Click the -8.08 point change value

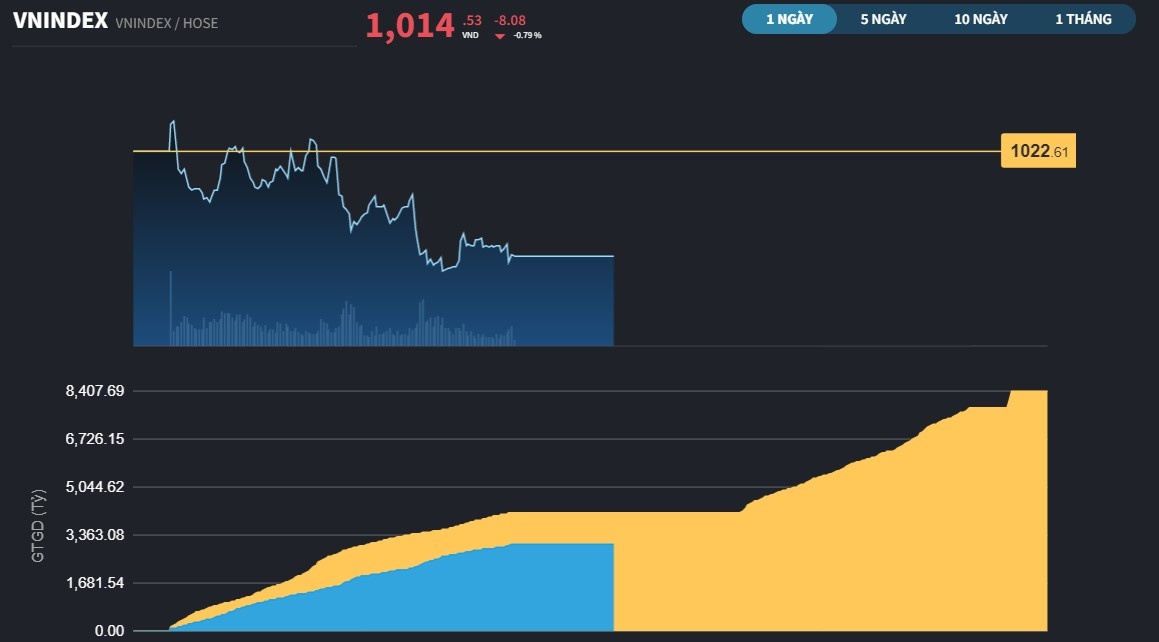click(510, 19)
